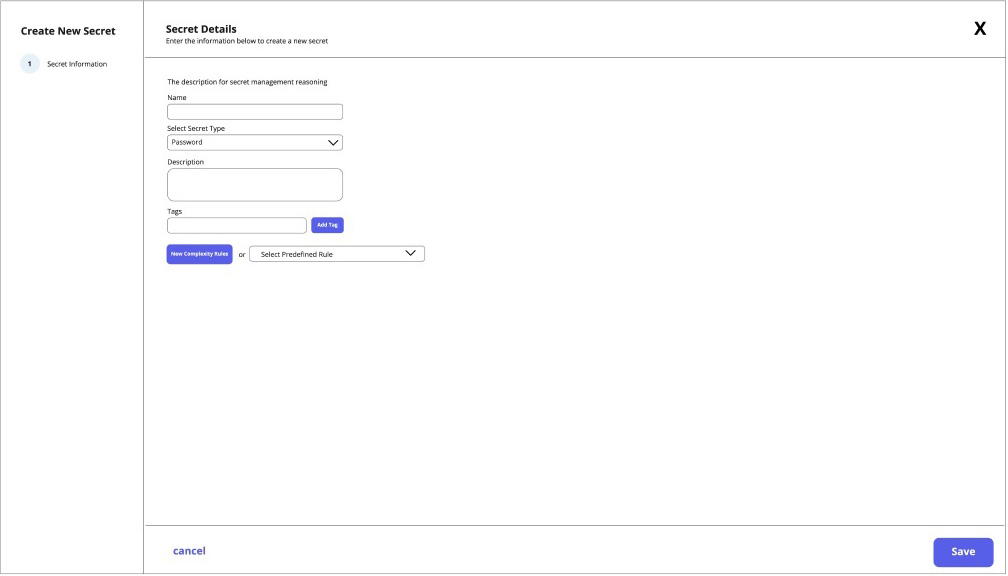Click the New Complexity Rules button
Viewport: 1008px width, 576px height.
pos(199,253)
